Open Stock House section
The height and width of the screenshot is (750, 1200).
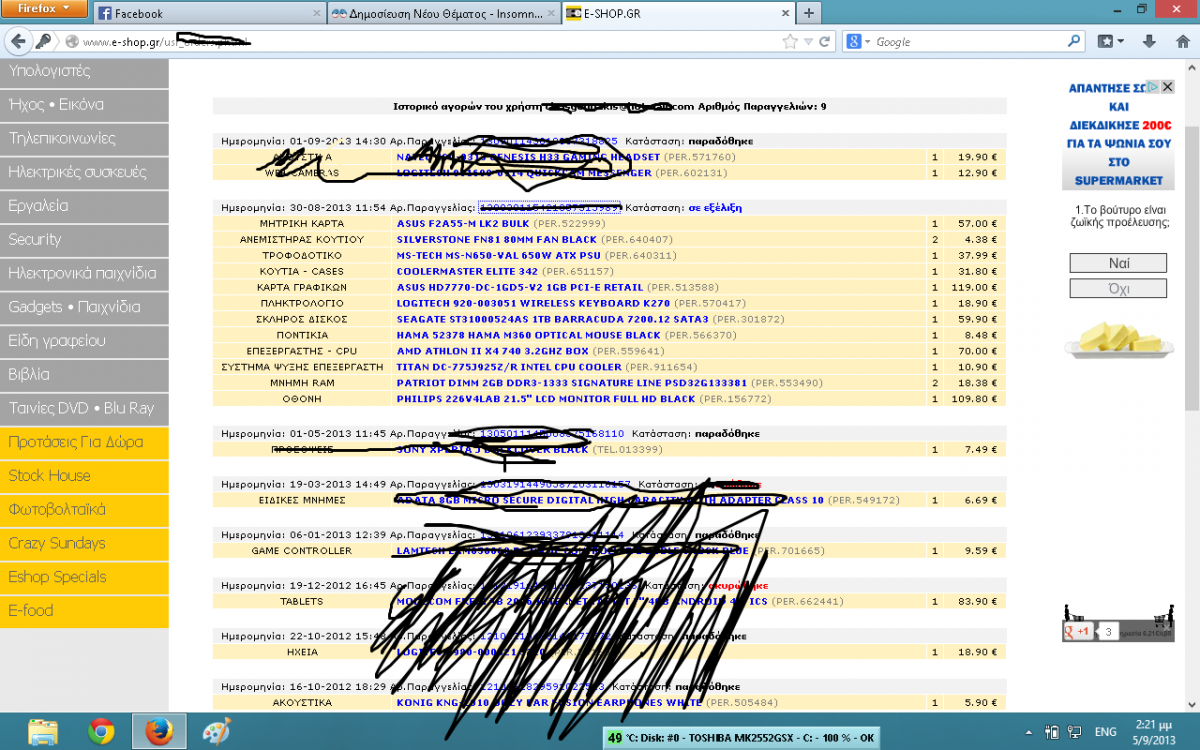84,476
